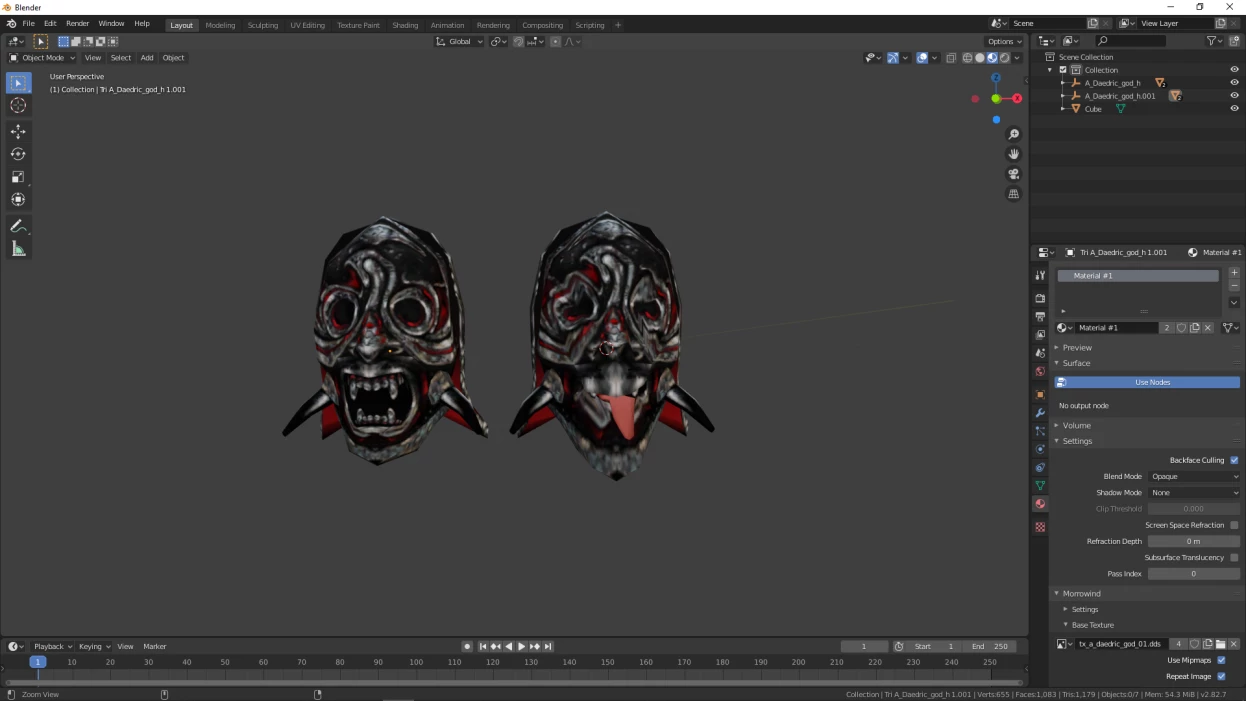Screen dimensions: 1246x701
Task: Click the play animation button
Action: (x=521, y=647)
